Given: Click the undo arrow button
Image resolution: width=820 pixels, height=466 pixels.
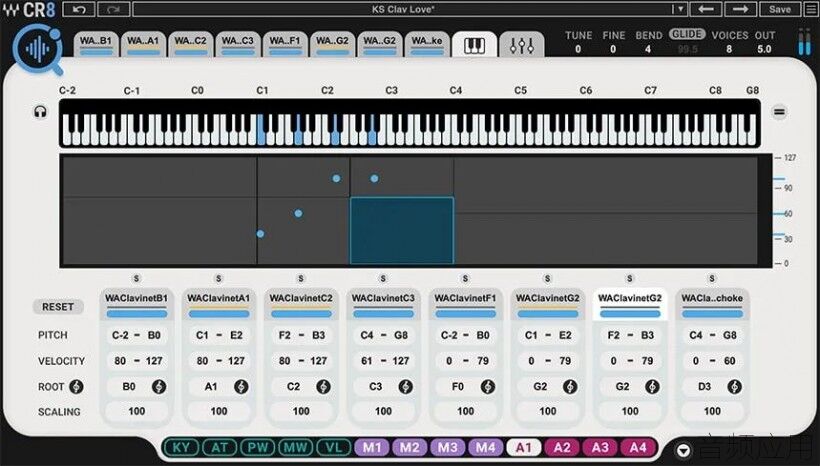Looking at the screenshot, I should coord(79,9).
